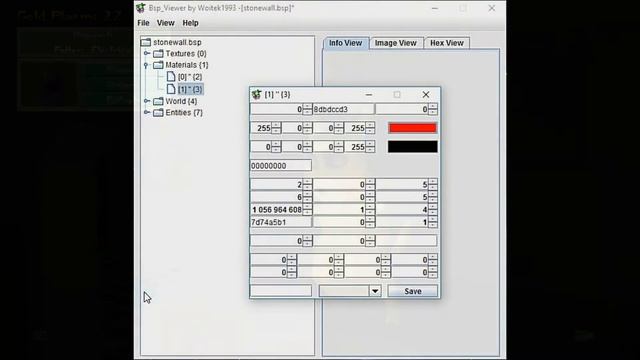Select the Entities (7) label
Screen dimensions: 640x360
click(184, 112)
